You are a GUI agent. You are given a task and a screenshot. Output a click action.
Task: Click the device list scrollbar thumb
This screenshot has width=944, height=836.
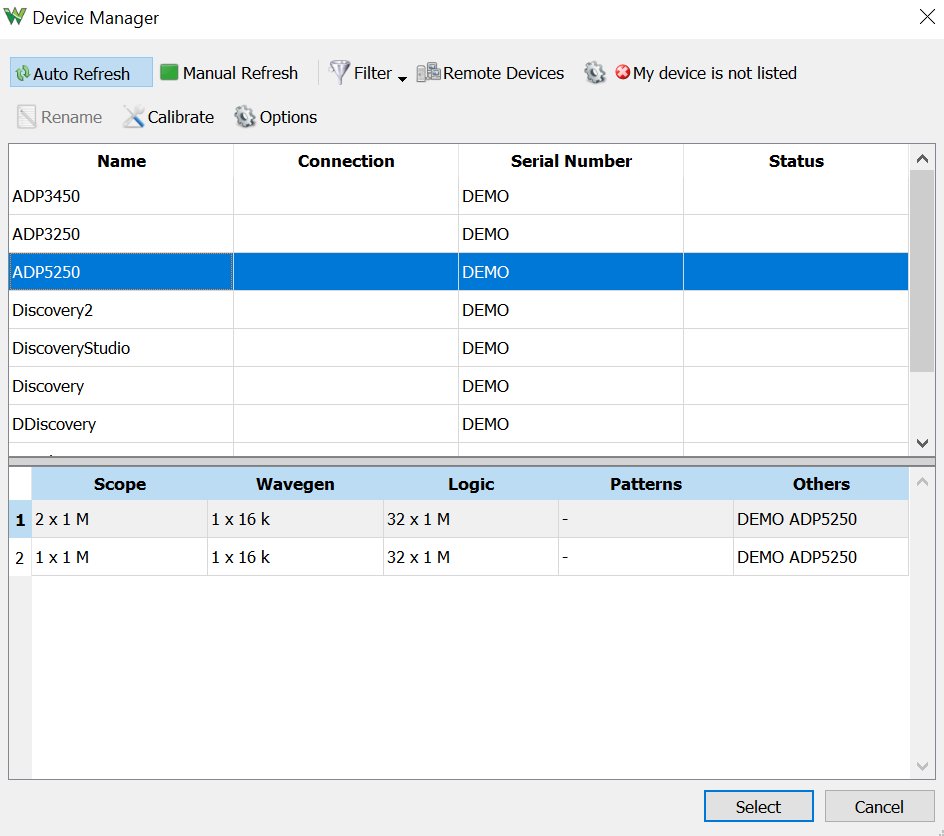point(922,271)
